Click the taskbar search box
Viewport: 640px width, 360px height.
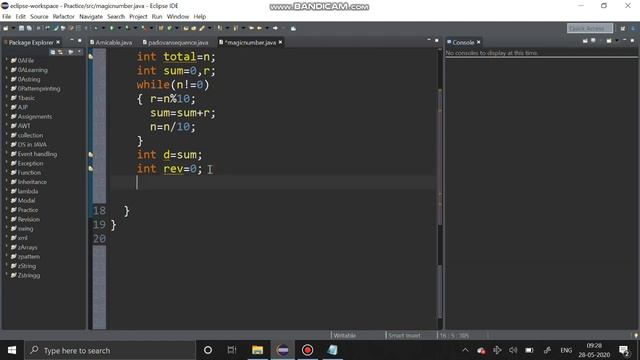coord(110,350)
